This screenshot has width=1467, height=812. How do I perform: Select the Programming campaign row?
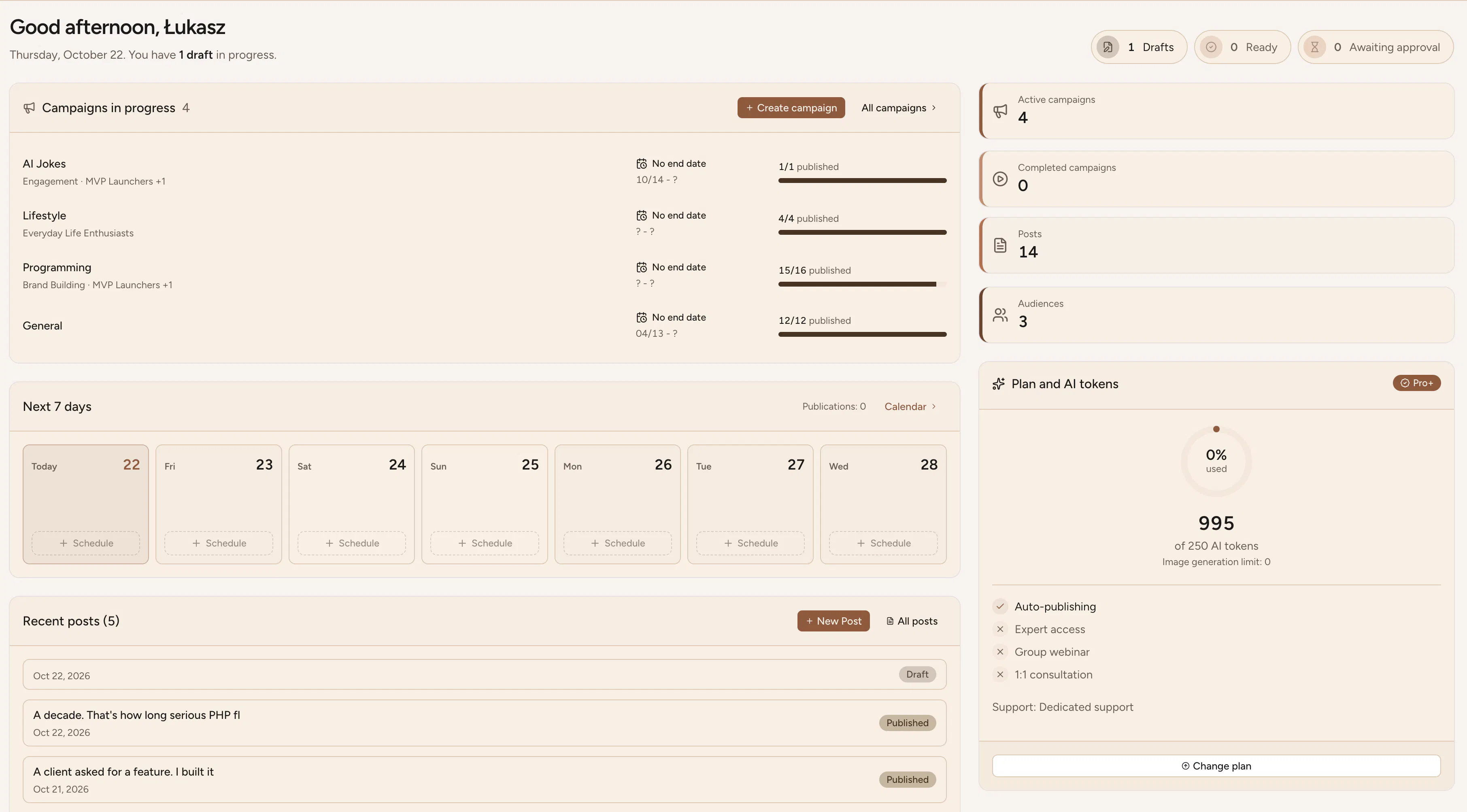coord(484,276)
